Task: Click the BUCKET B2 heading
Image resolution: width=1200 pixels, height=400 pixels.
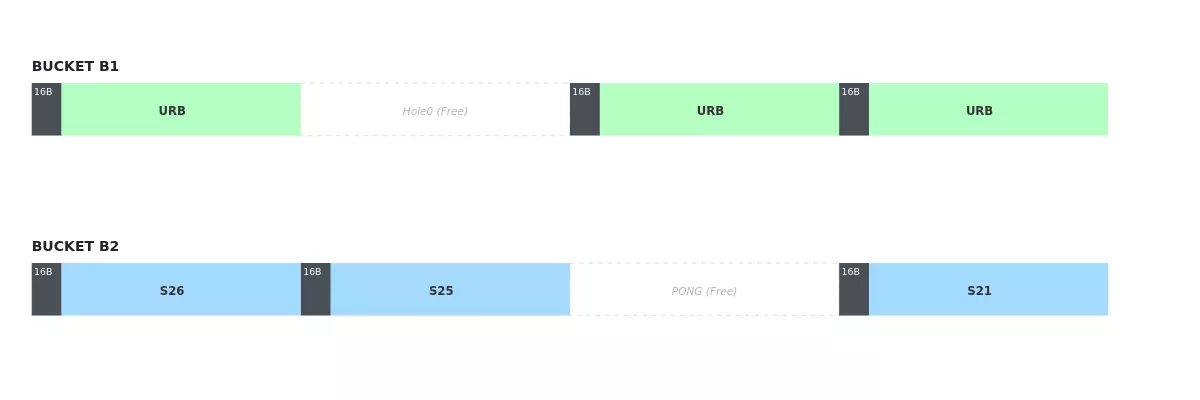Action: (75, 247)
